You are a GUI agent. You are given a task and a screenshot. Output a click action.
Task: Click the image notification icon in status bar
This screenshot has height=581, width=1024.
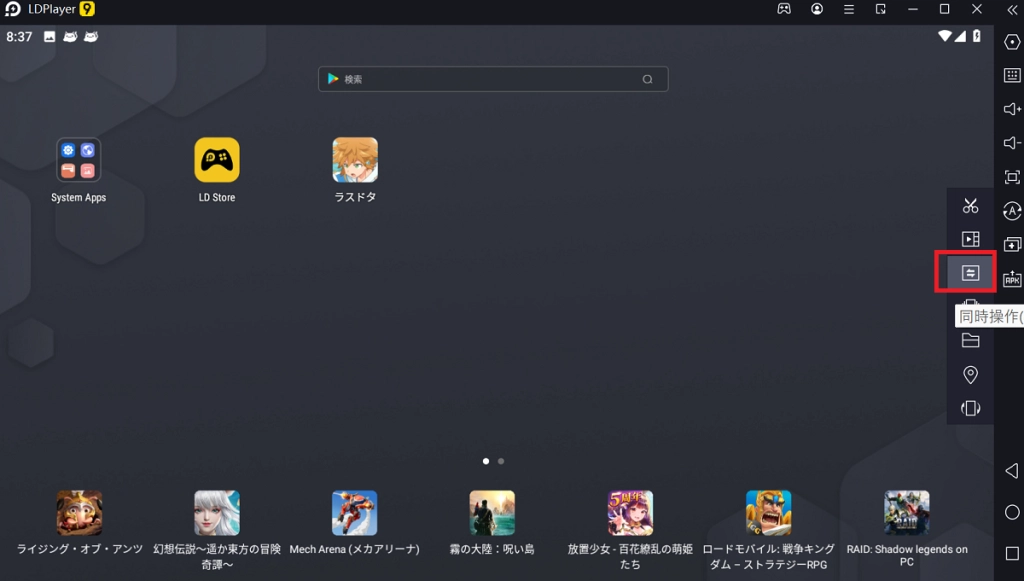(x=50, y=37)
